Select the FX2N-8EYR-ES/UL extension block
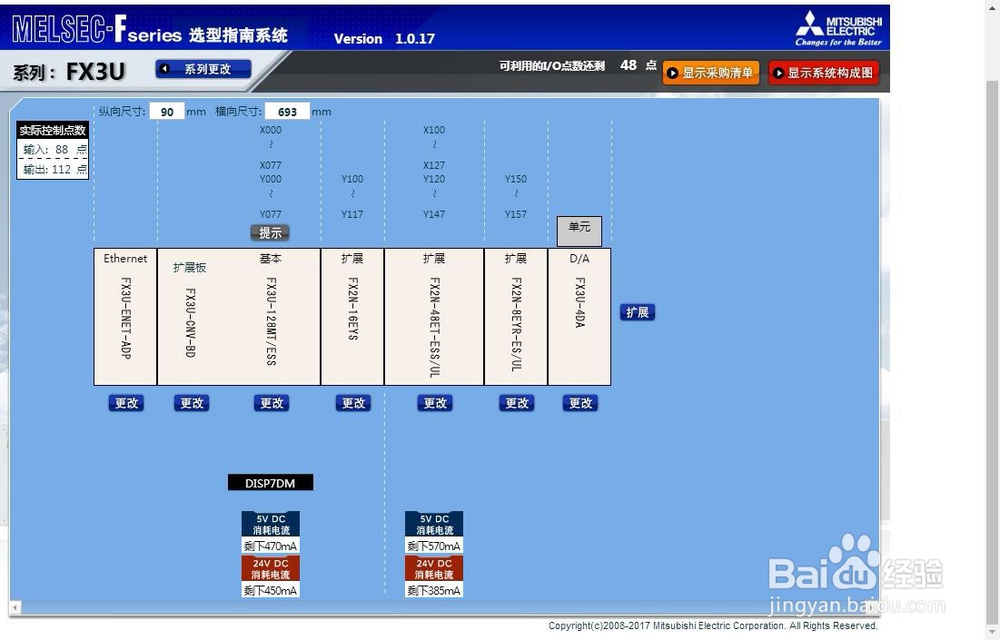Viewport: 1000px width, 640px height. pos(516,317)
